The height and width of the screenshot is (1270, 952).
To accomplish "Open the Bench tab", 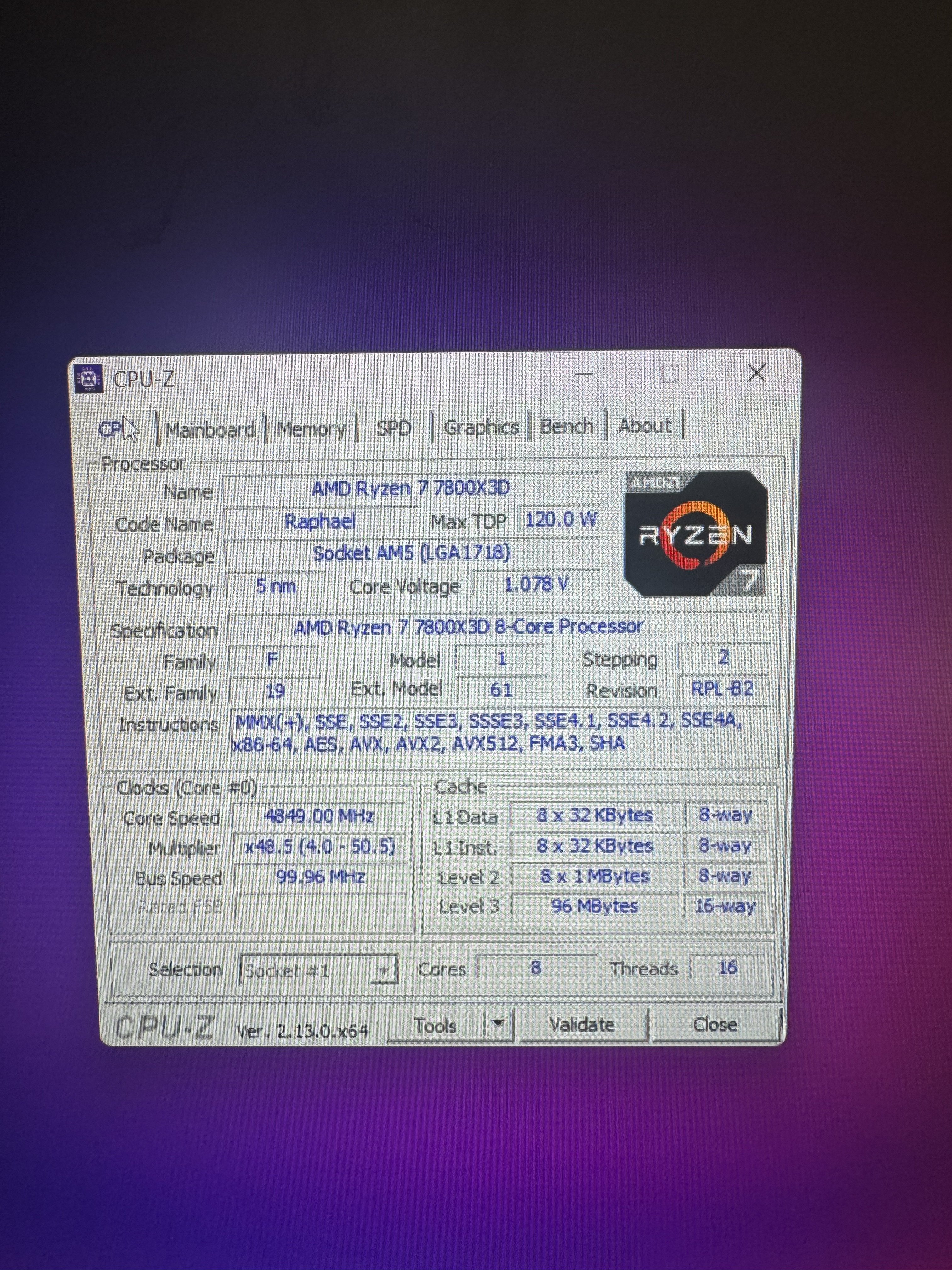I will 566,426.
